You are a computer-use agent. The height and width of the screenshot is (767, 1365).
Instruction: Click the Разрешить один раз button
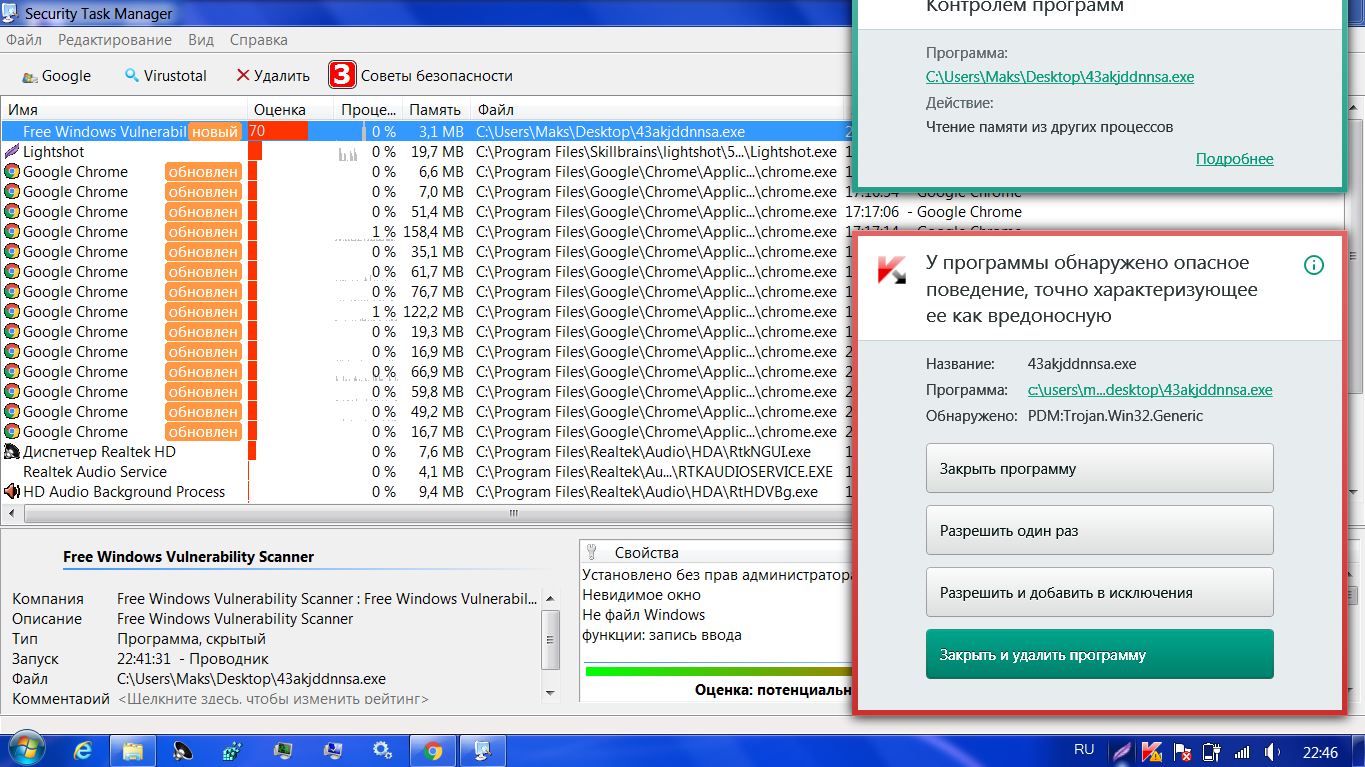coord(1100,530)
